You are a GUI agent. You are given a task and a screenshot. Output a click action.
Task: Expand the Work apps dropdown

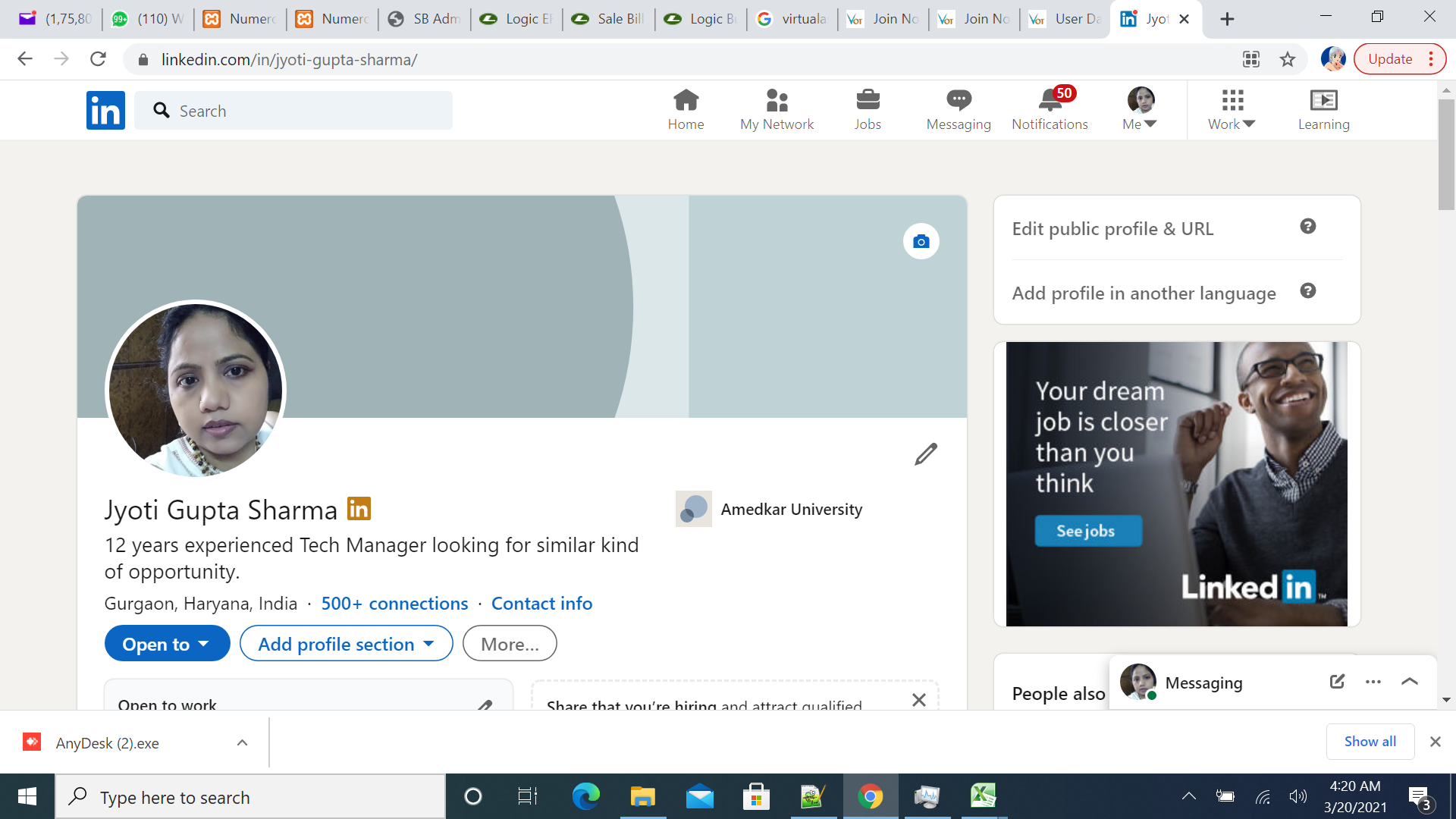[x=1232, y=111]
